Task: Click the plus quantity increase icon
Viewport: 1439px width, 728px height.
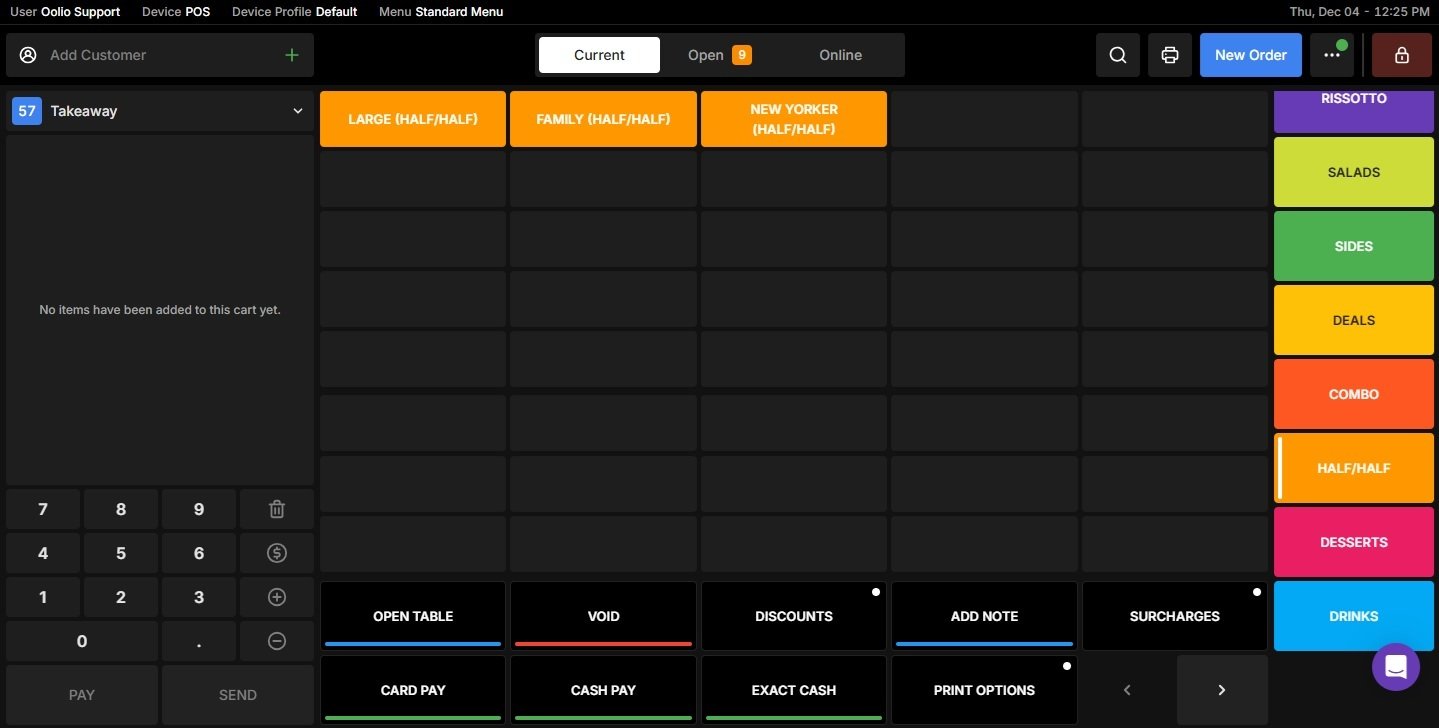Action: [277, 597]
